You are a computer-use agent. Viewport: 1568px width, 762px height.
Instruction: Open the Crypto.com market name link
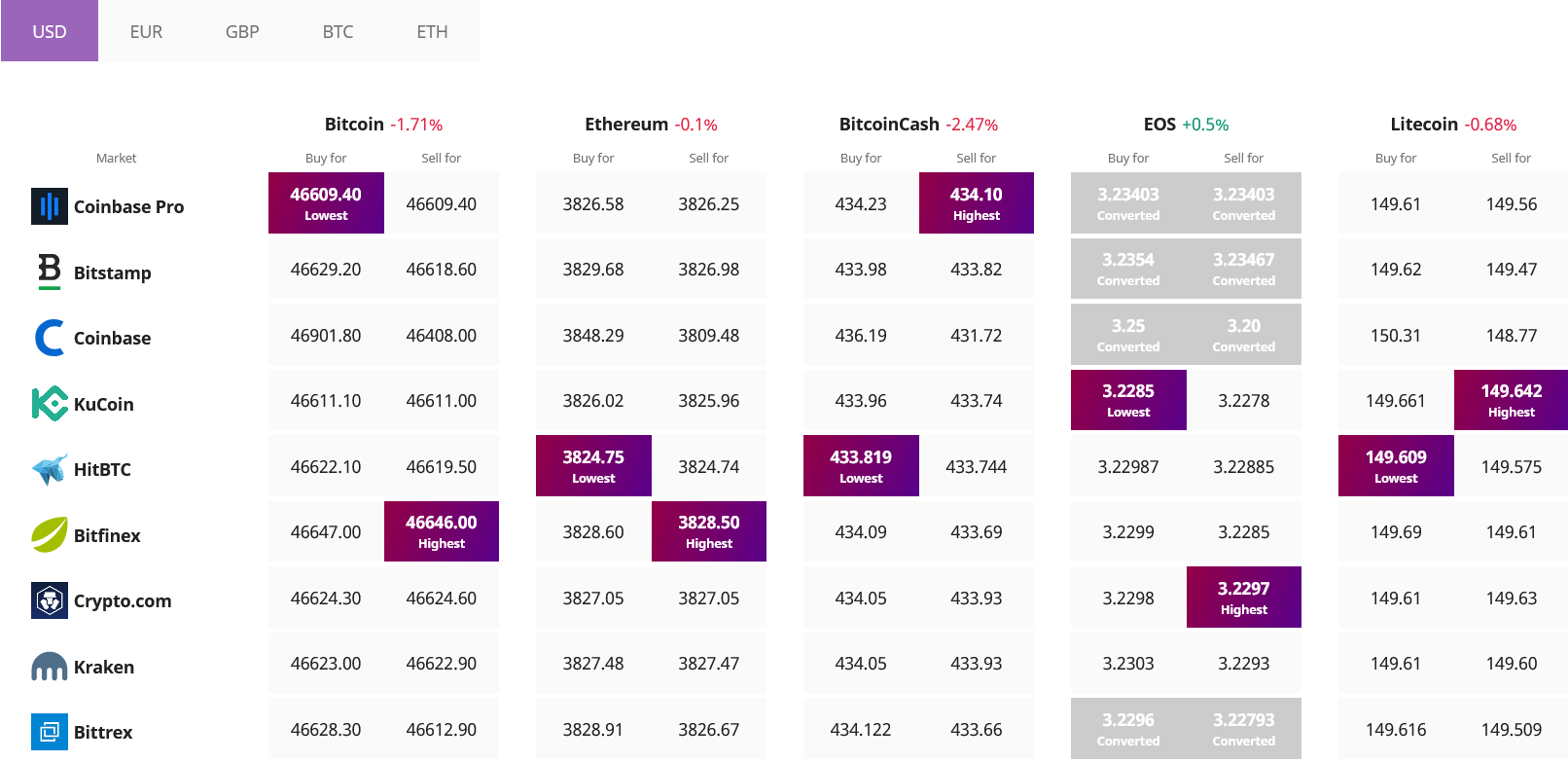123,600
